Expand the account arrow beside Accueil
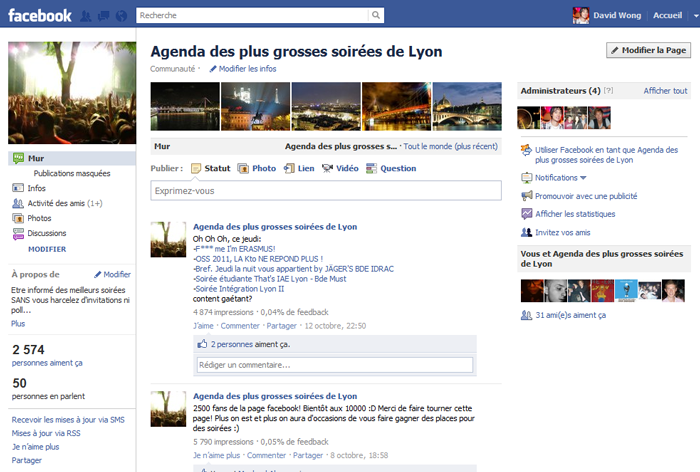Viewport: 700px width, 472px height. pyautogui.click(x=692, y=16)
